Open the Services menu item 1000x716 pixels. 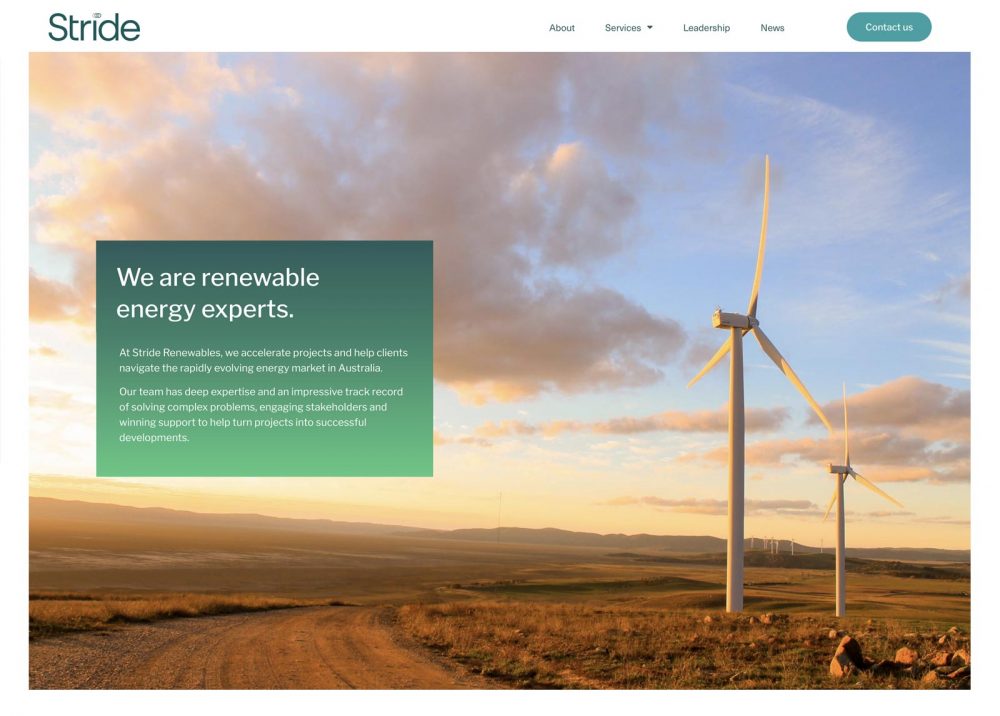click(x=622, y=28)
